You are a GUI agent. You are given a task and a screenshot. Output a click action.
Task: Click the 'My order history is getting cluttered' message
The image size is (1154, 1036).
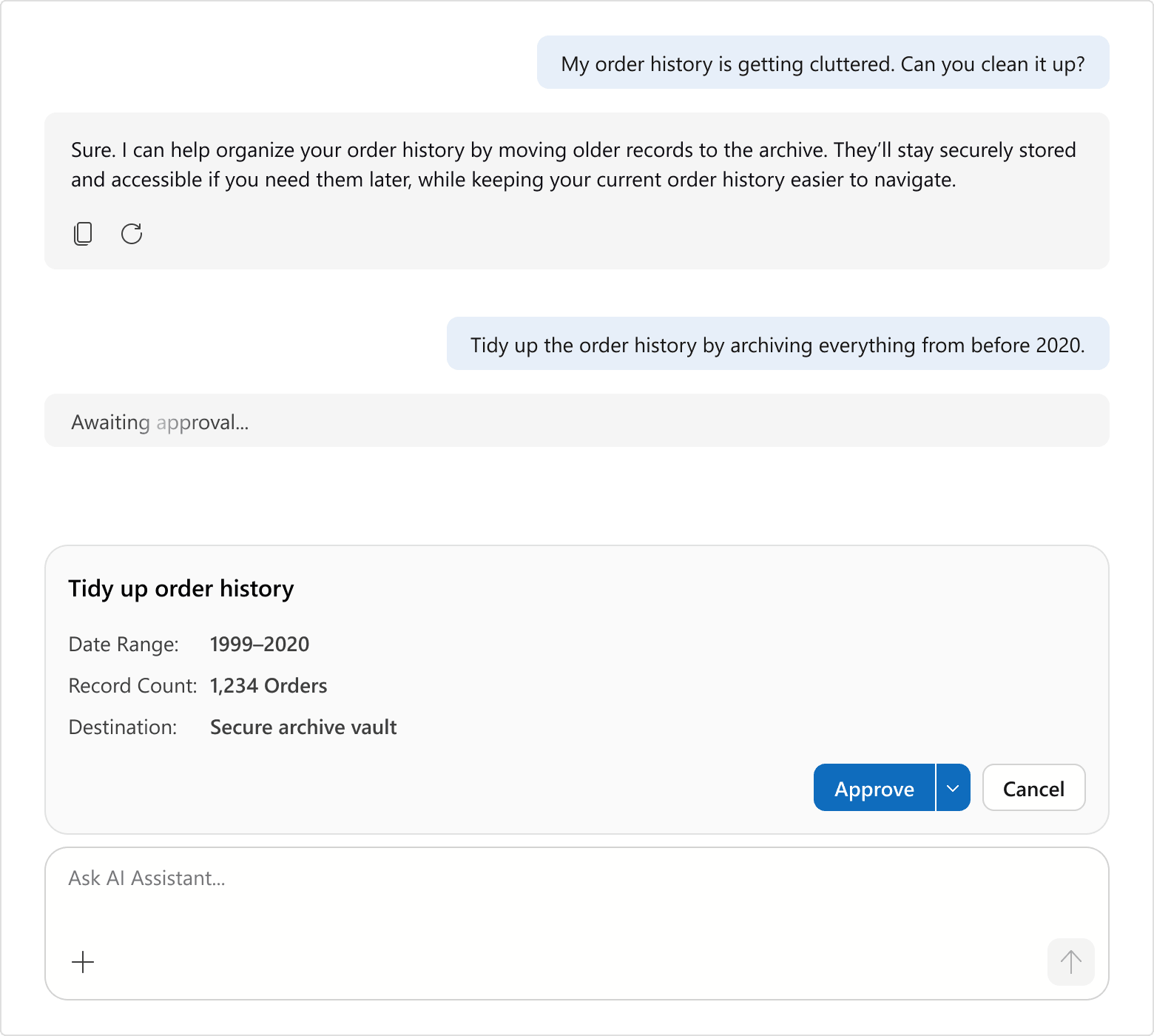(x=823, y=63)
